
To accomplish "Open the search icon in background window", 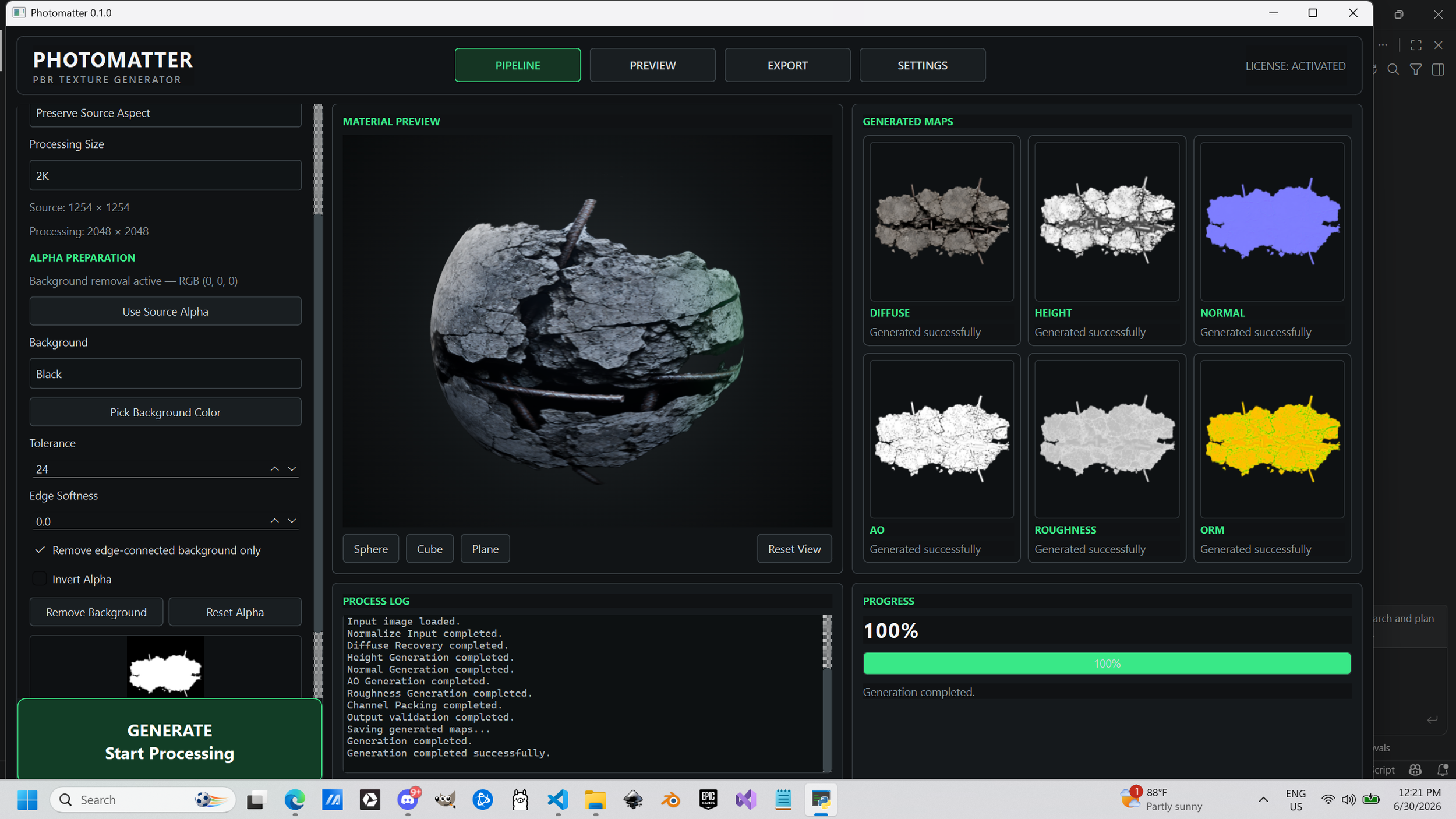I will pyautogui.click(x=1393, y=69).
